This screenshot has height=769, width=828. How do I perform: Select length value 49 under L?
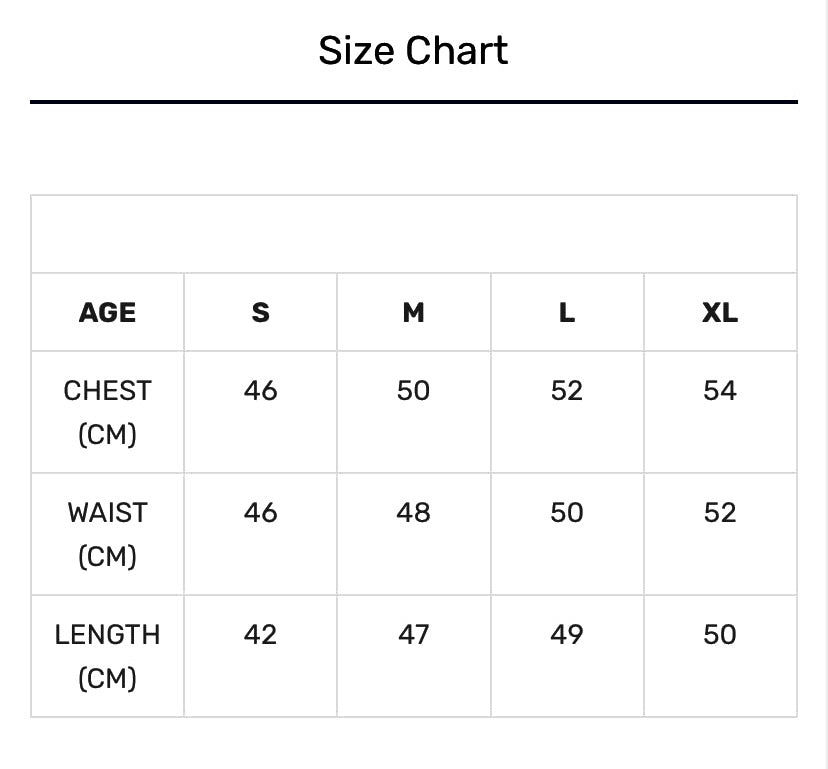[x=566, y=634]
